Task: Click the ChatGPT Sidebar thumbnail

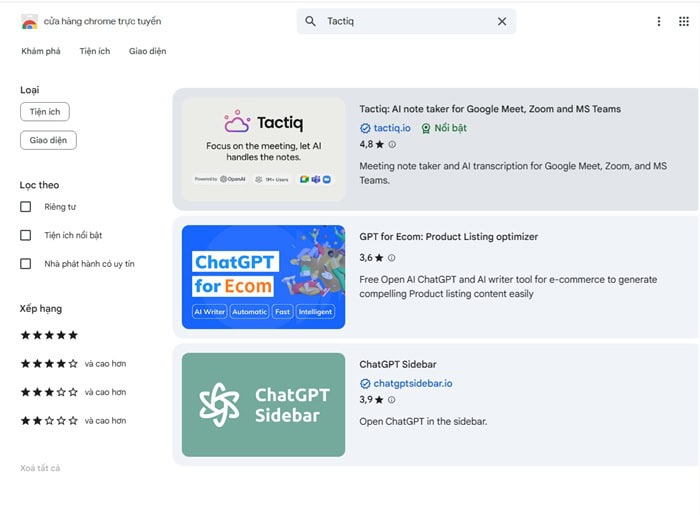Action: [x=263, y=405]
